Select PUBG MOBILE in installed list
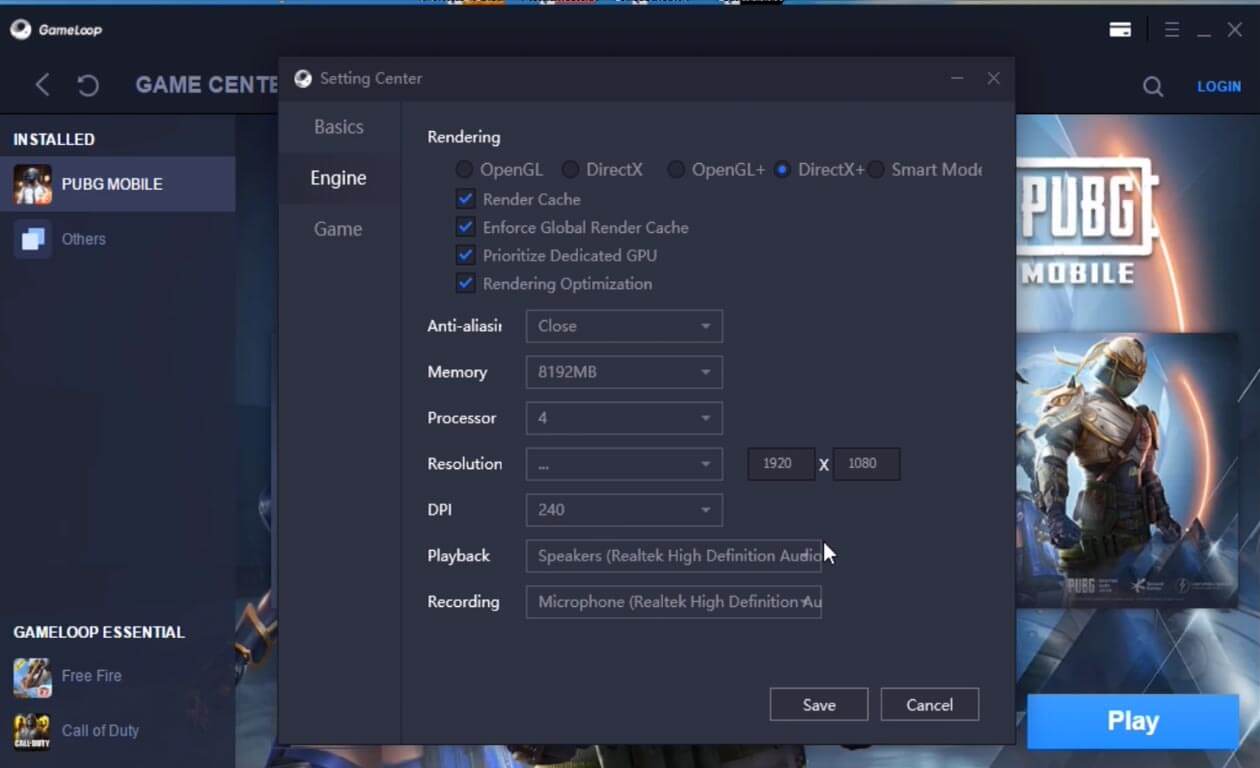1260x768 pixels. [118, 184]
